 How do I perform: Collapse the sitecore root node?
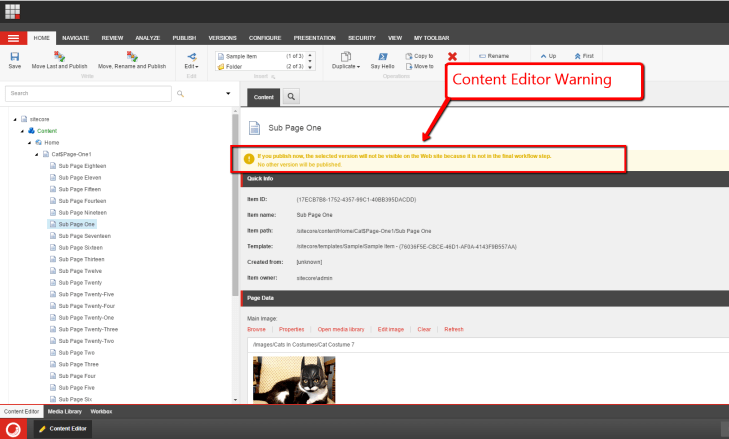pos(15,120)
